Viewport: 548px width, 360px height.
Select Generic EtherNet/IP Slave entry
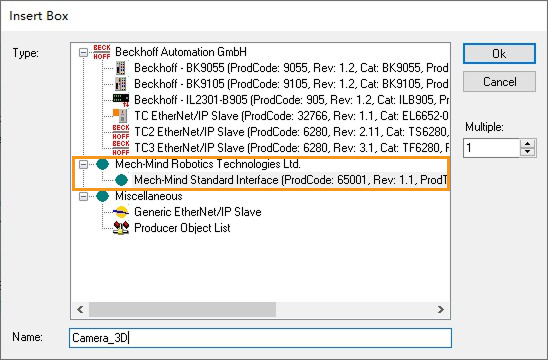(x=198, y=212)
